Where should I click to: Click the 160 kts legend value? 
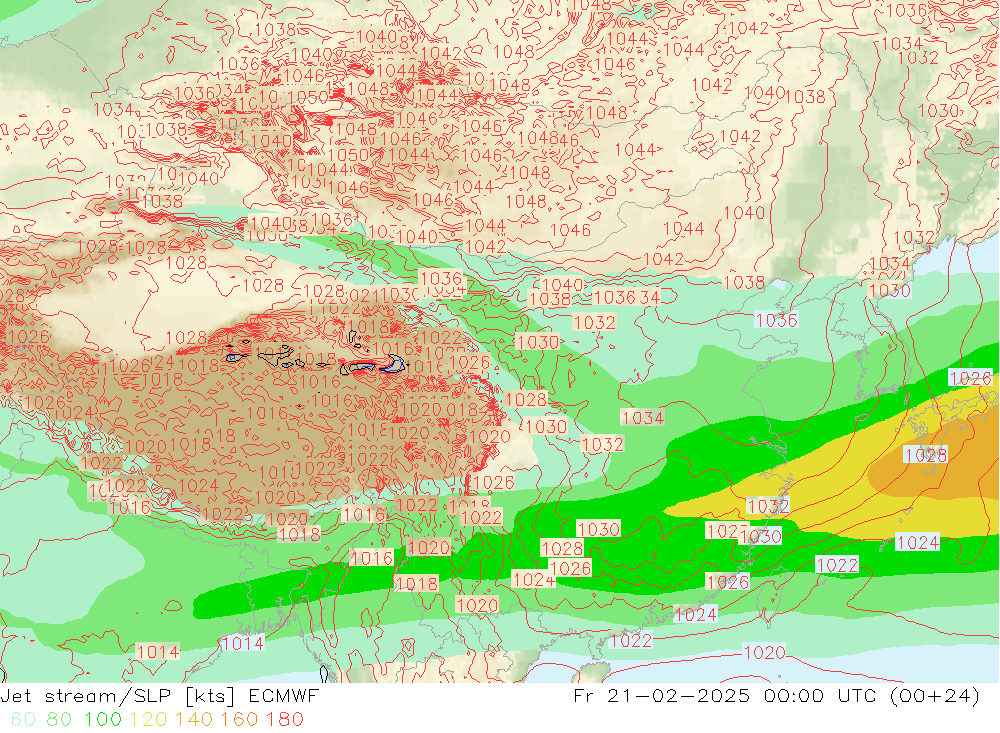click(239, 719)
